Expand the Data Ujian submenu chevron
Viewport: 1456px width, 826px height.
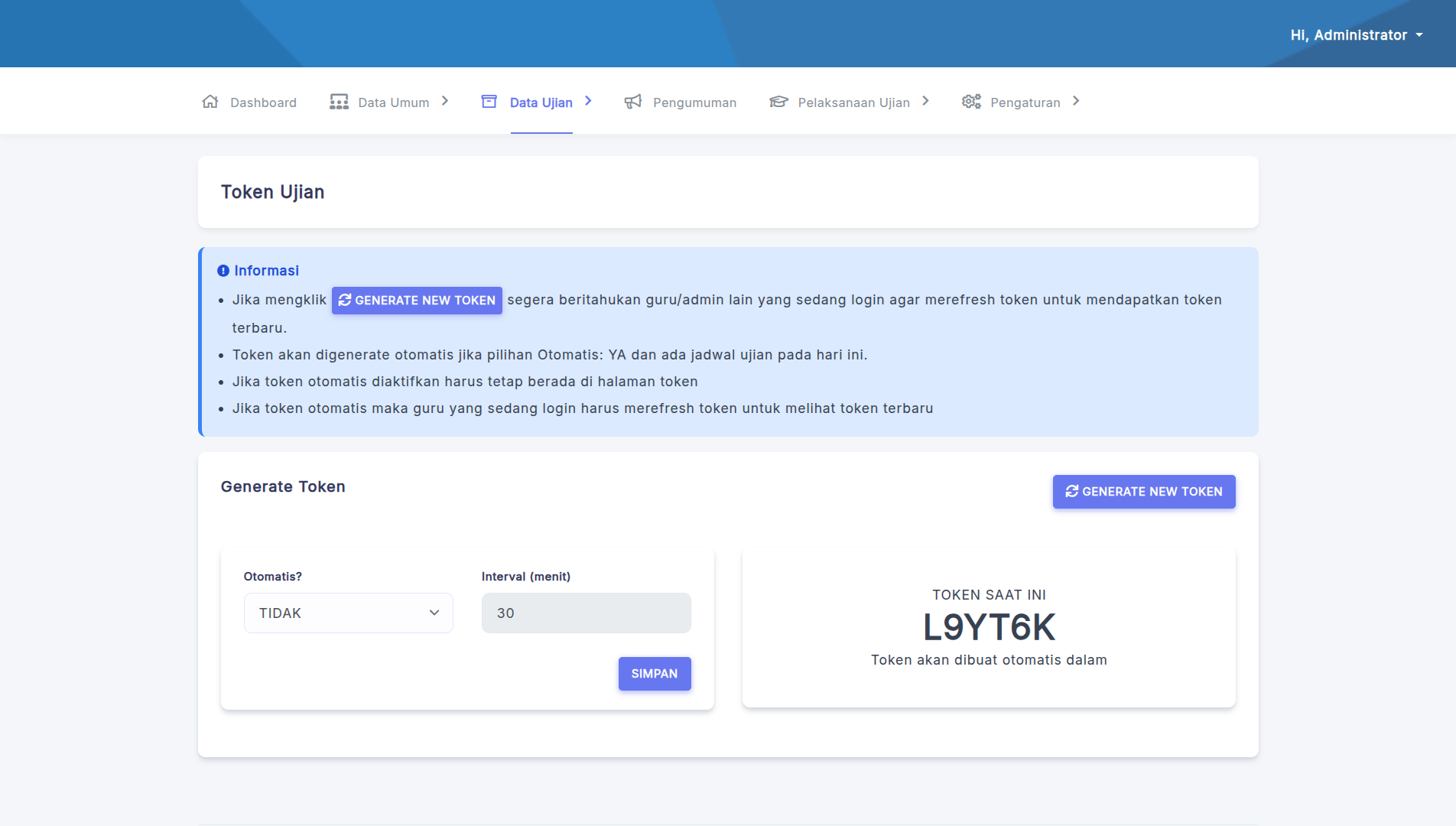[x=588, y=101]
